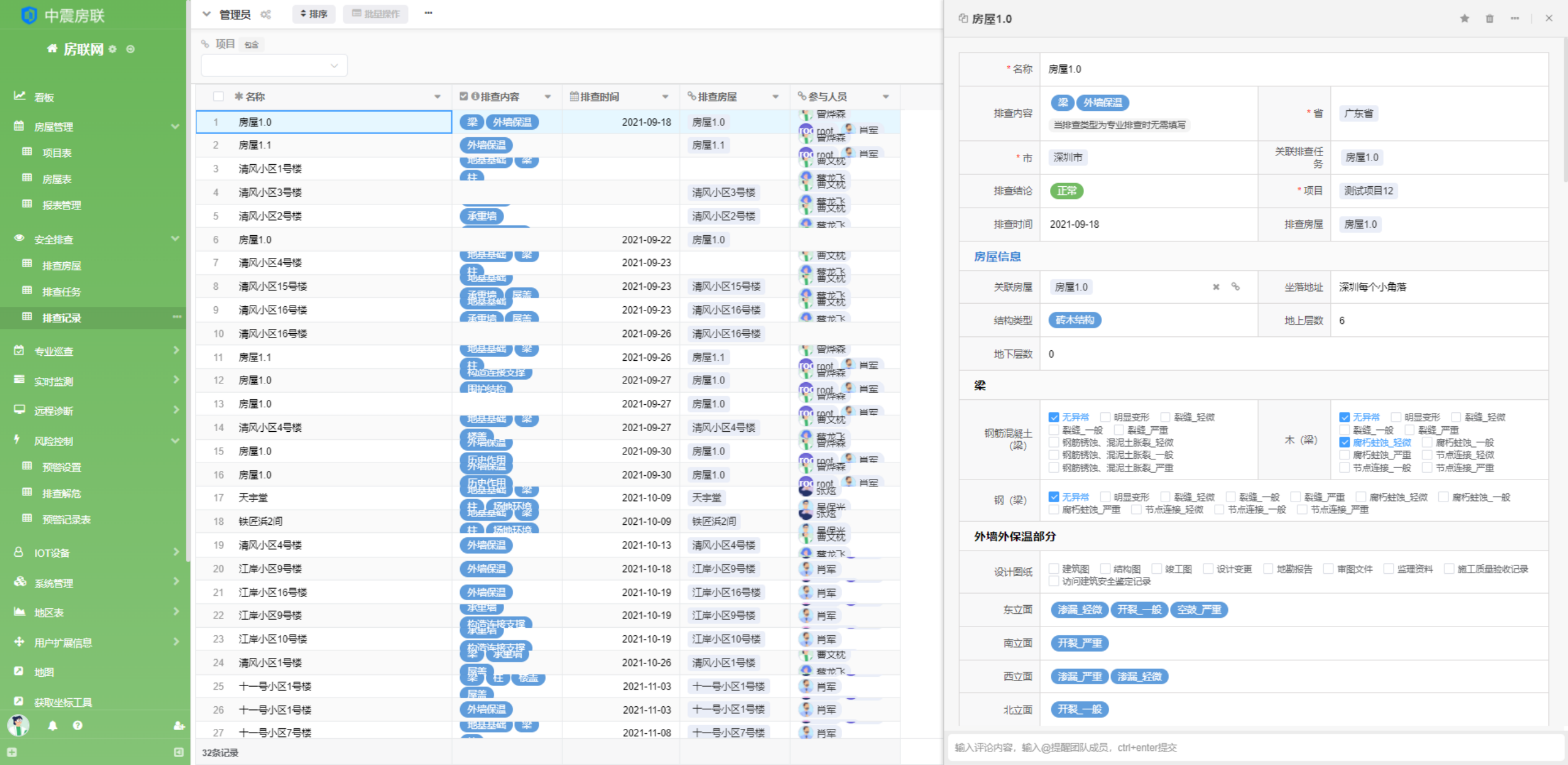
Task: Go to 项目表 in the sidebar
Action: (x=56, y=153)
